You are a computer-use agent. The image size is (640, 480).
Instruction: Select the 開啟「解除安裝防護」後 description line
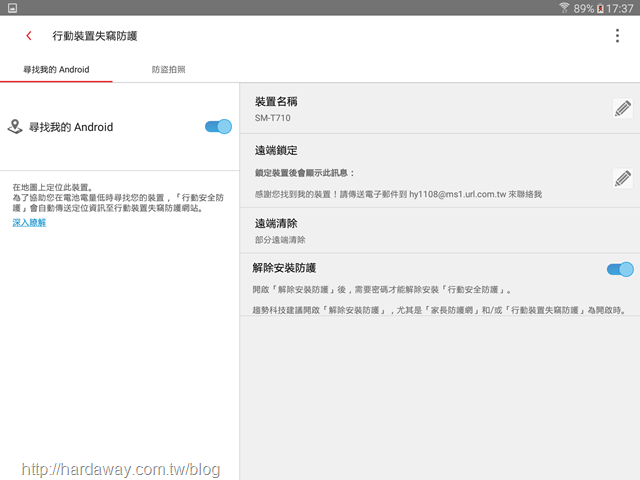pos(382,290)
